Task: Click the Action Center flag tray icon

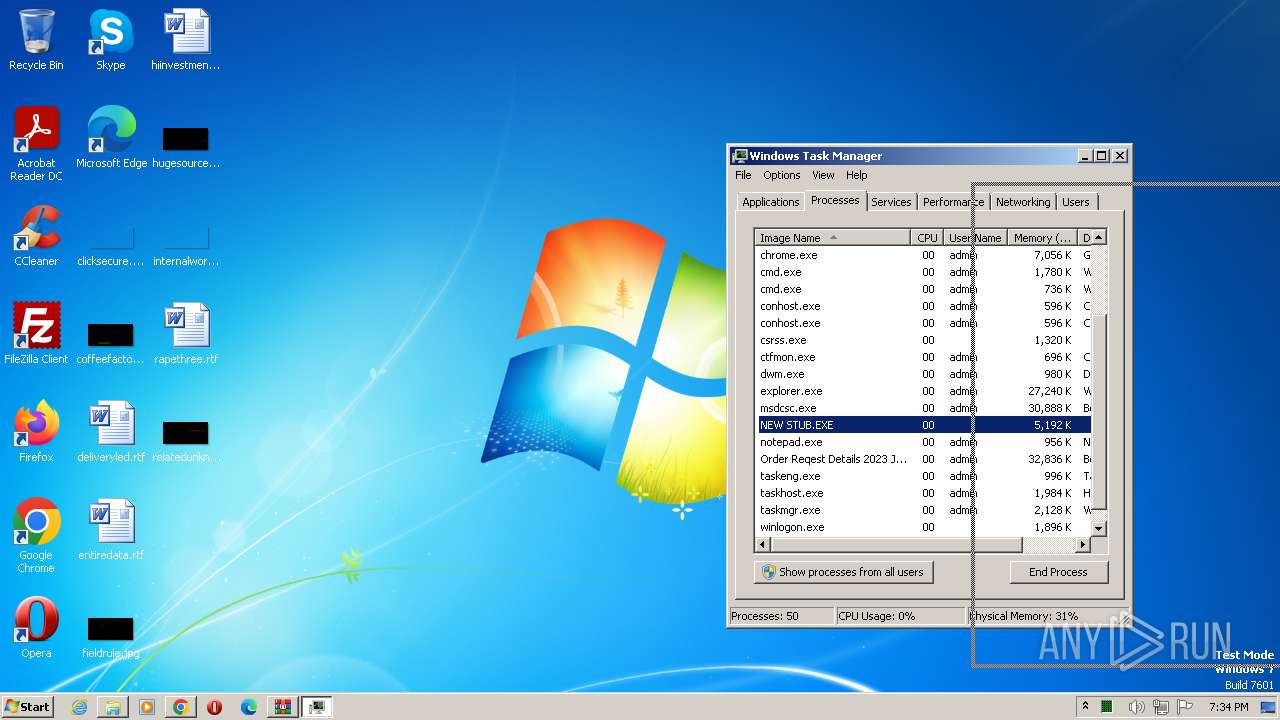Action: point(1184,707)
